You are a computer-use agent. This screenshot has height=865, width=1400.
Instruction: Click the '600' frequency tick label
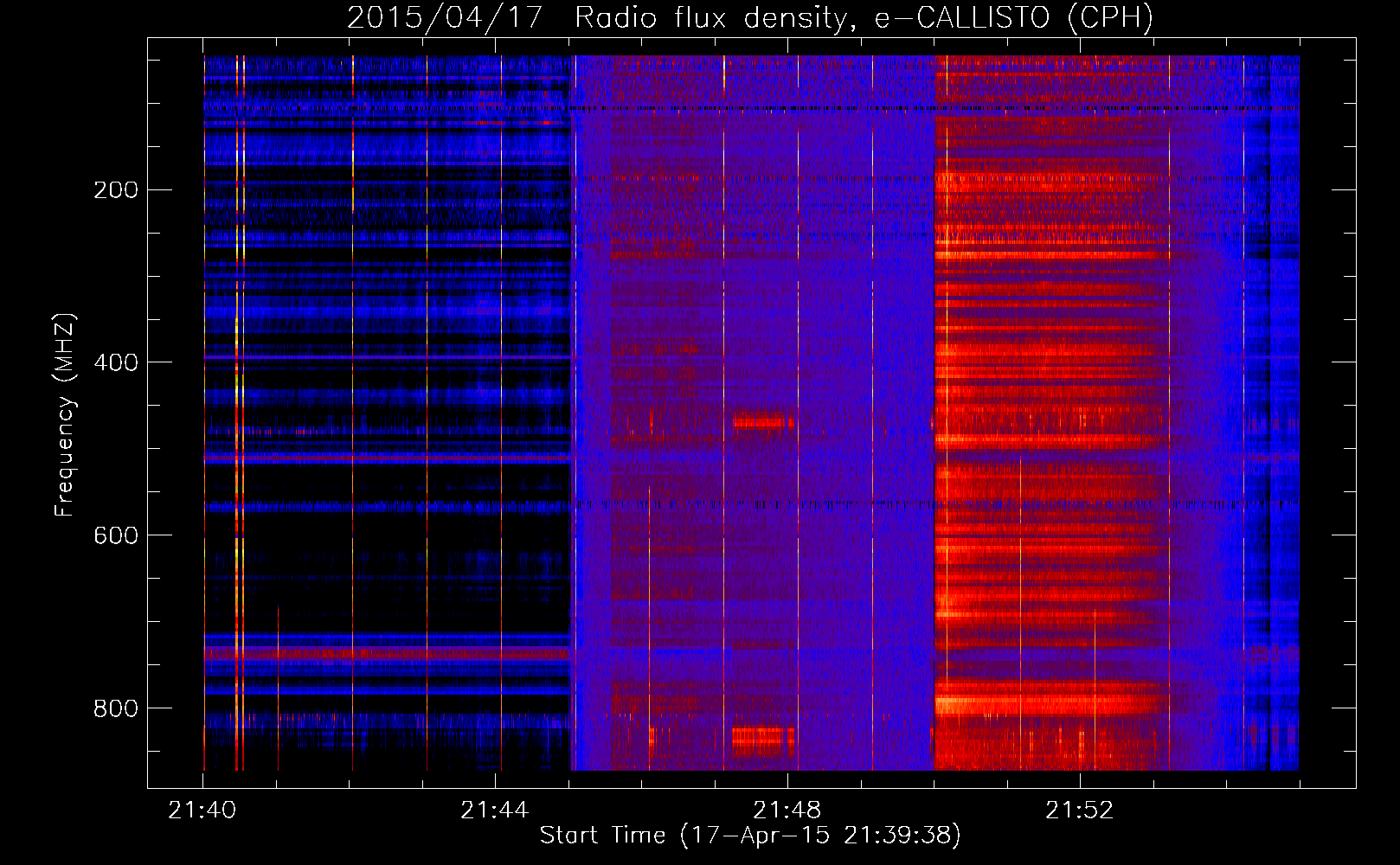tap(116, 535)
